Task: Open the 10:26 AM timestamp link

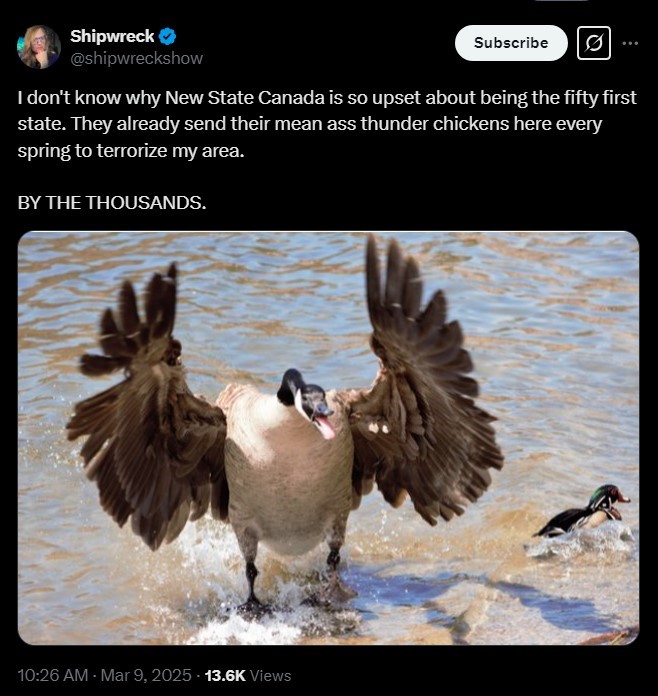Action: (x=52, y=675)
